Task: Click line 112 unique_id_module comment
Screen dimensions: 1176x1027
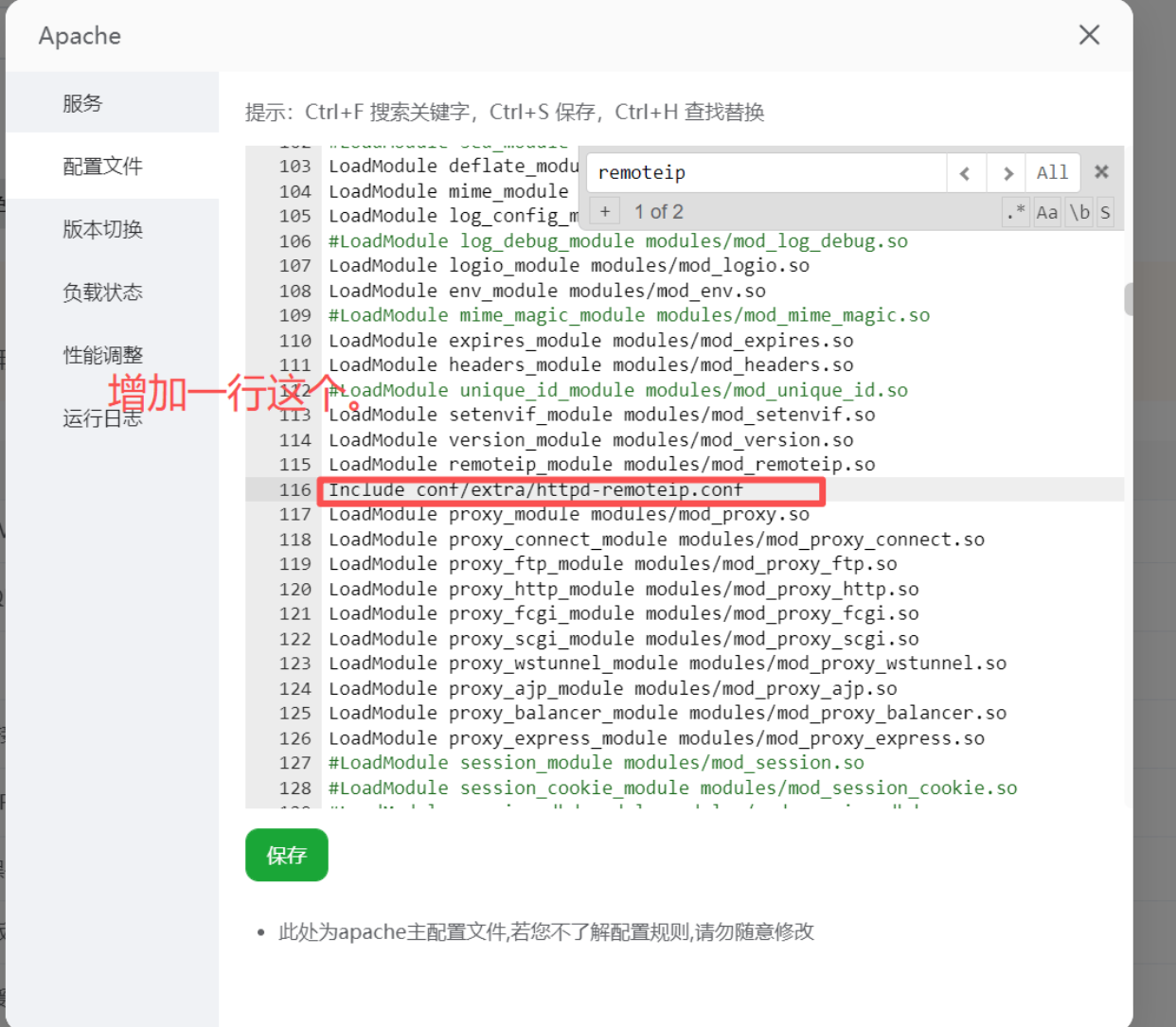Action: point(618,390)
